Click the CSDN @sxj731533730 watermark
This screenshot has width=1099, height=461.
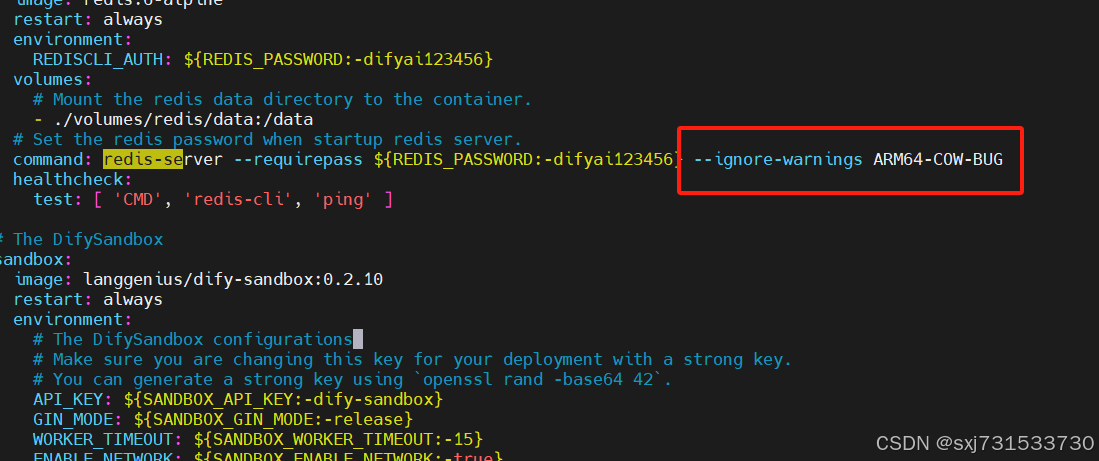(x=985, y=443)
